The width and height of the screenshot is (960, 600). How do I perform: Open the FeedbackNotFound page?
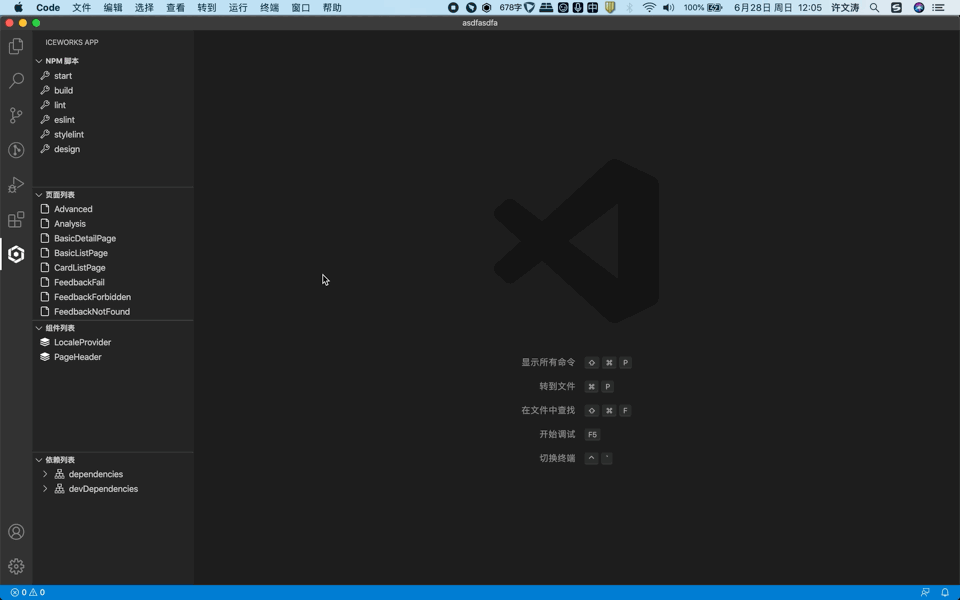[113, 312]
